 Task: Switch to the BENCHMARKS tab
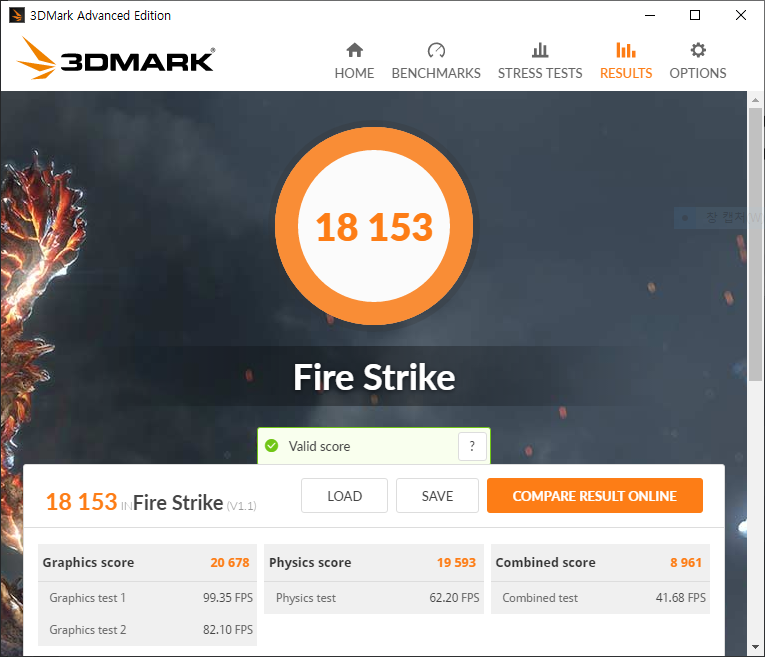pos(436,73)
